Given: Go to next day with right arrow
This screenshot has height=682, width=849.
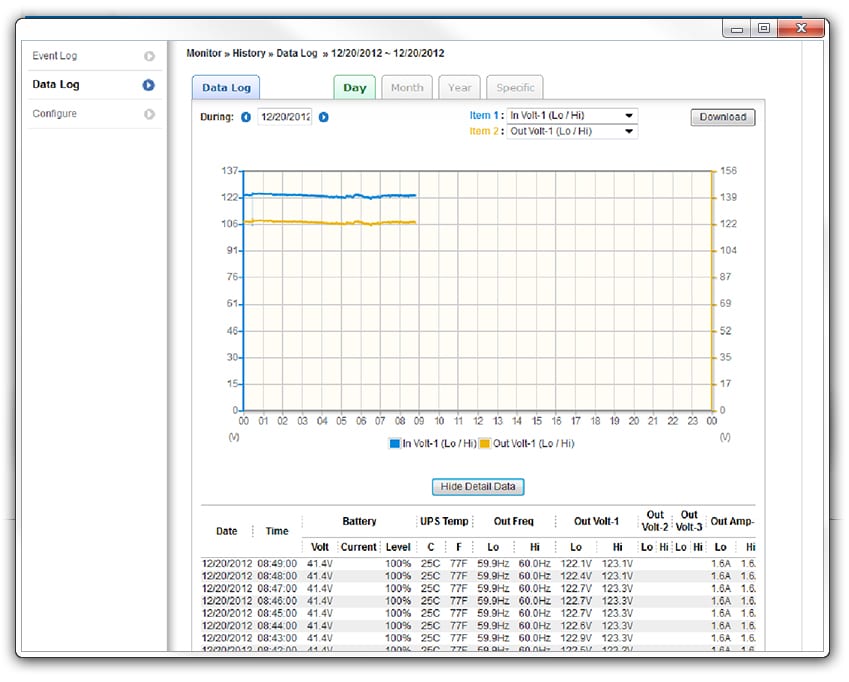Looking at the screenshot, I should [324, 117].
